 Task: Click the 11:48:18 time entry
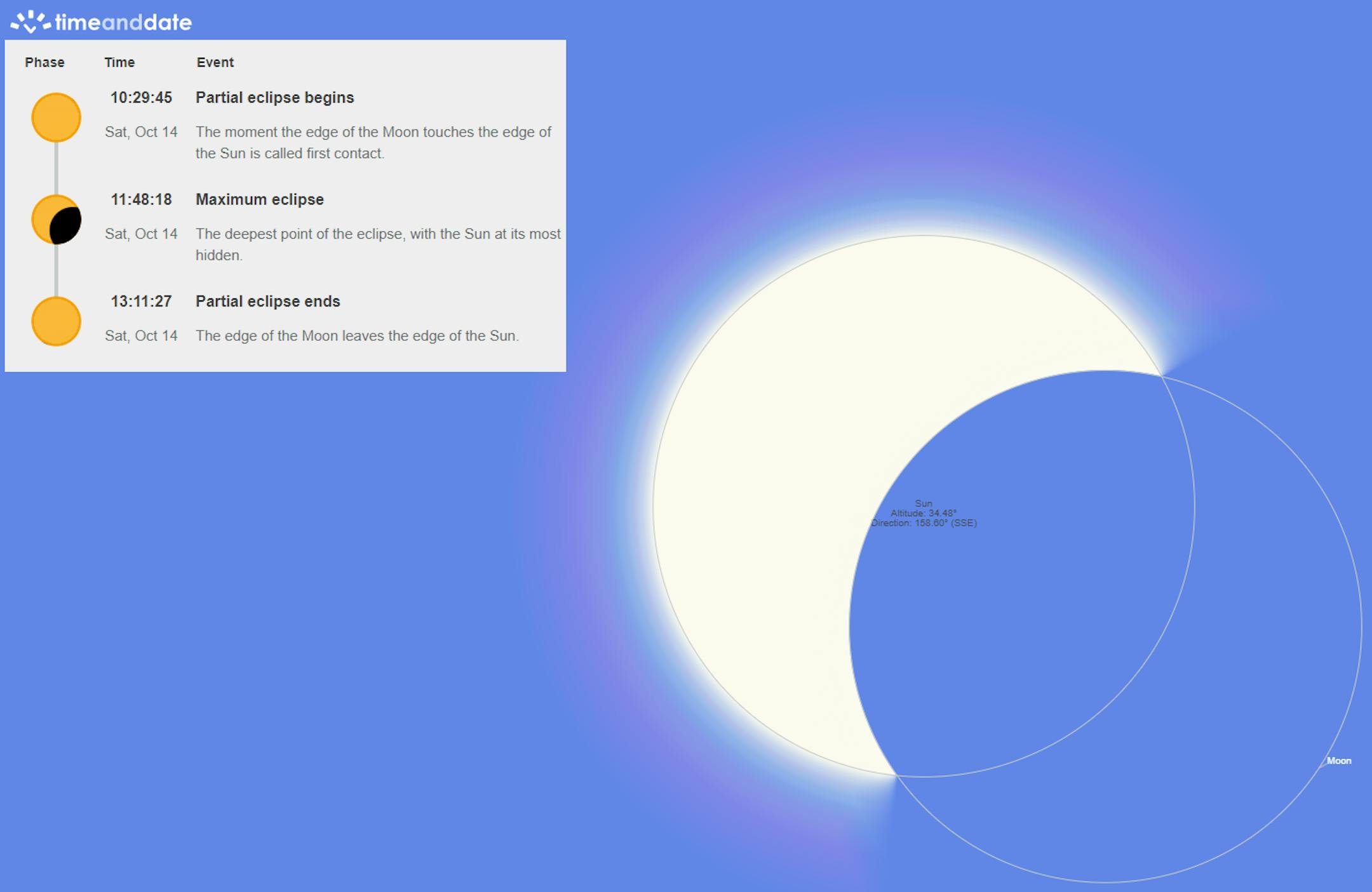click(x=141, y=199)
